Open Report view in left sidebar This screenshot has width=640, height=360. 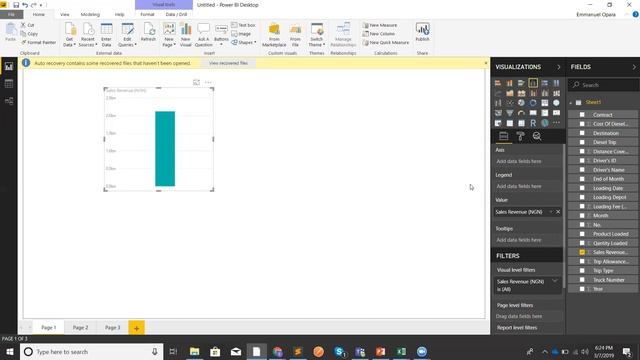pos(9,67)
